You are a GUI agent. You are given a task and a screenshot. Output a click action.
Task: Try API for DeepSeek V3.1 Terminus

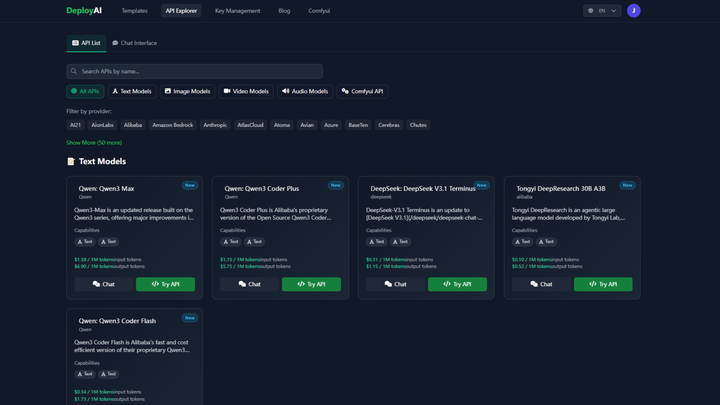point(457,284)
